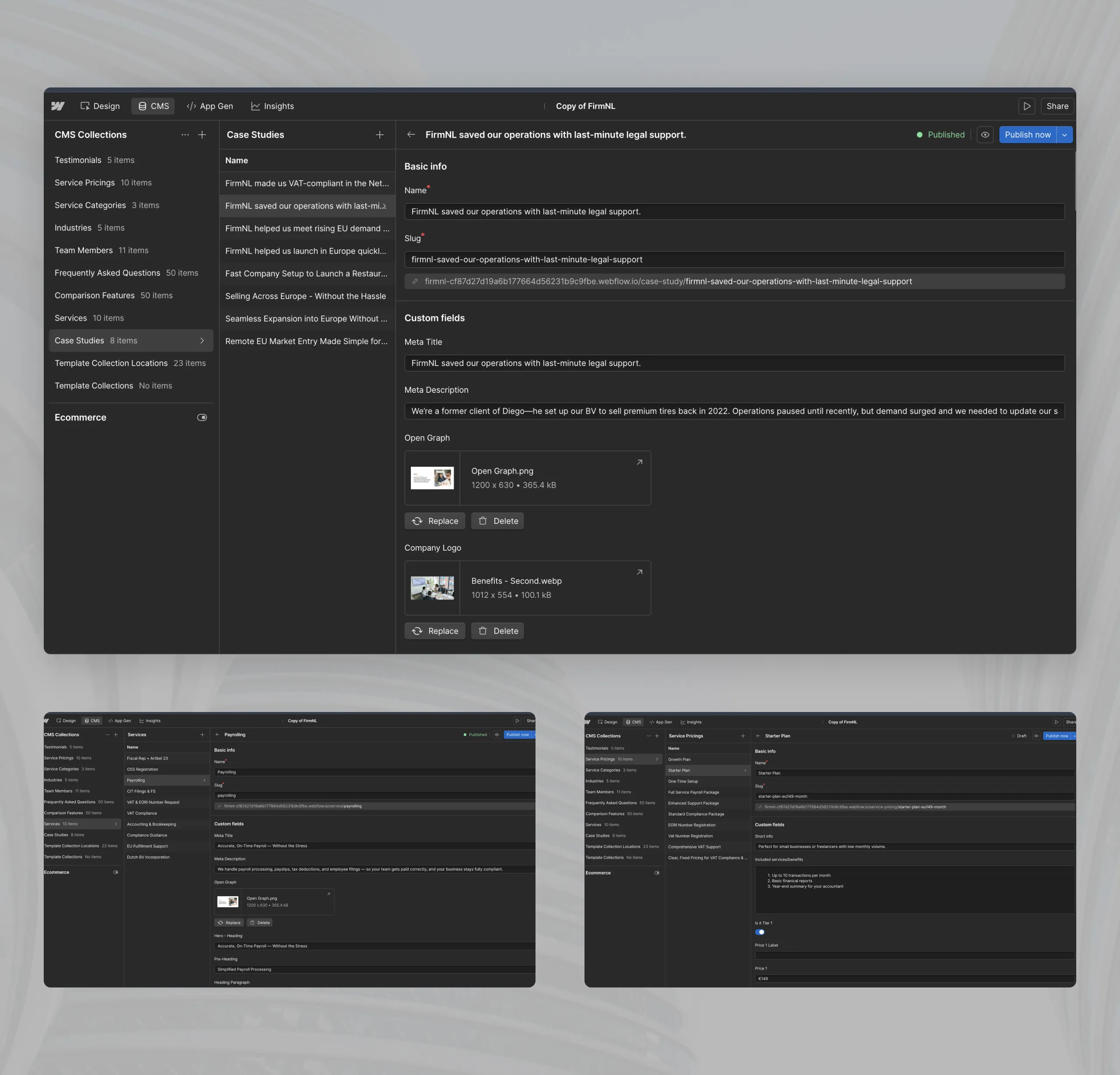This screenshot has width=1120, height=1075.
Task: Create a new Case Study item with the plus icon
Action: pyautogui.click(x=379, y=134)
